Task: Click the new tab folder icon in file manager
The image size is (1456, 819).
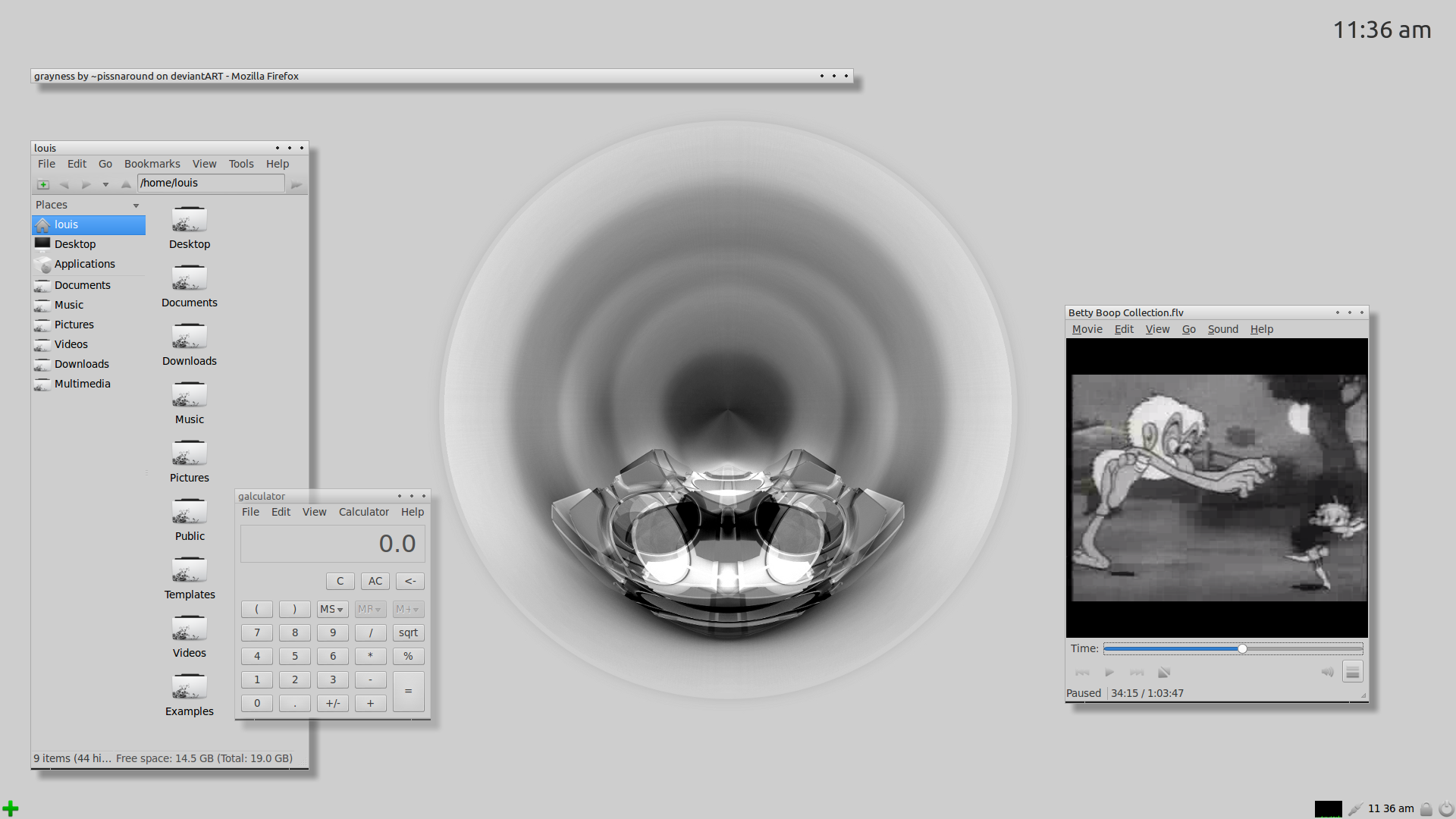Action: (43, 184)
